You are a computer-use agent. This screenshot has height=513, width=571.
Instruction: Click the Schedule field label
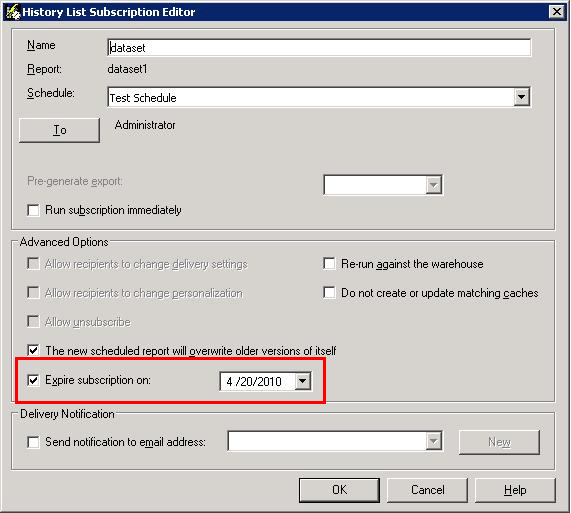coord(51,93)
